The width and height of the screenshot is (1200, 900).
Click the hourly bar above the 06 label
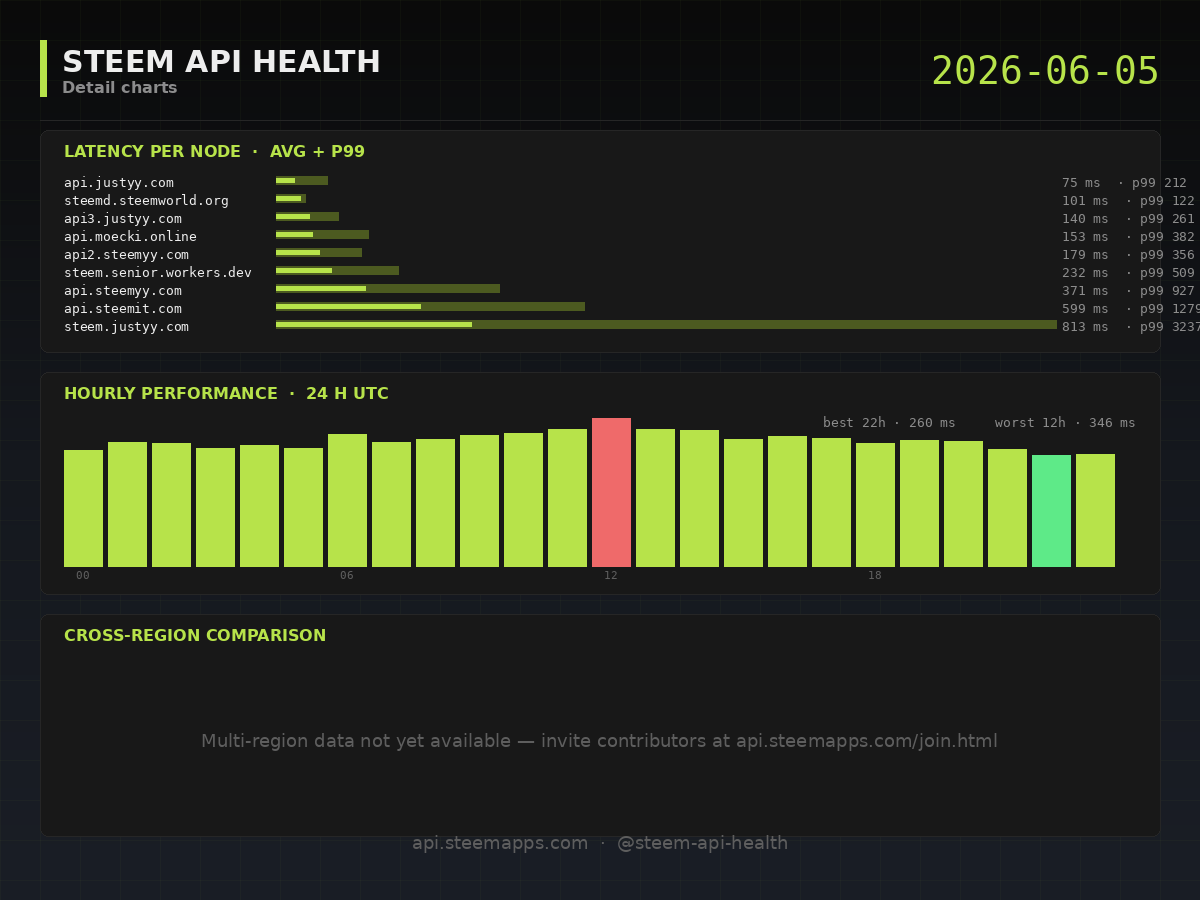point(347,500)
